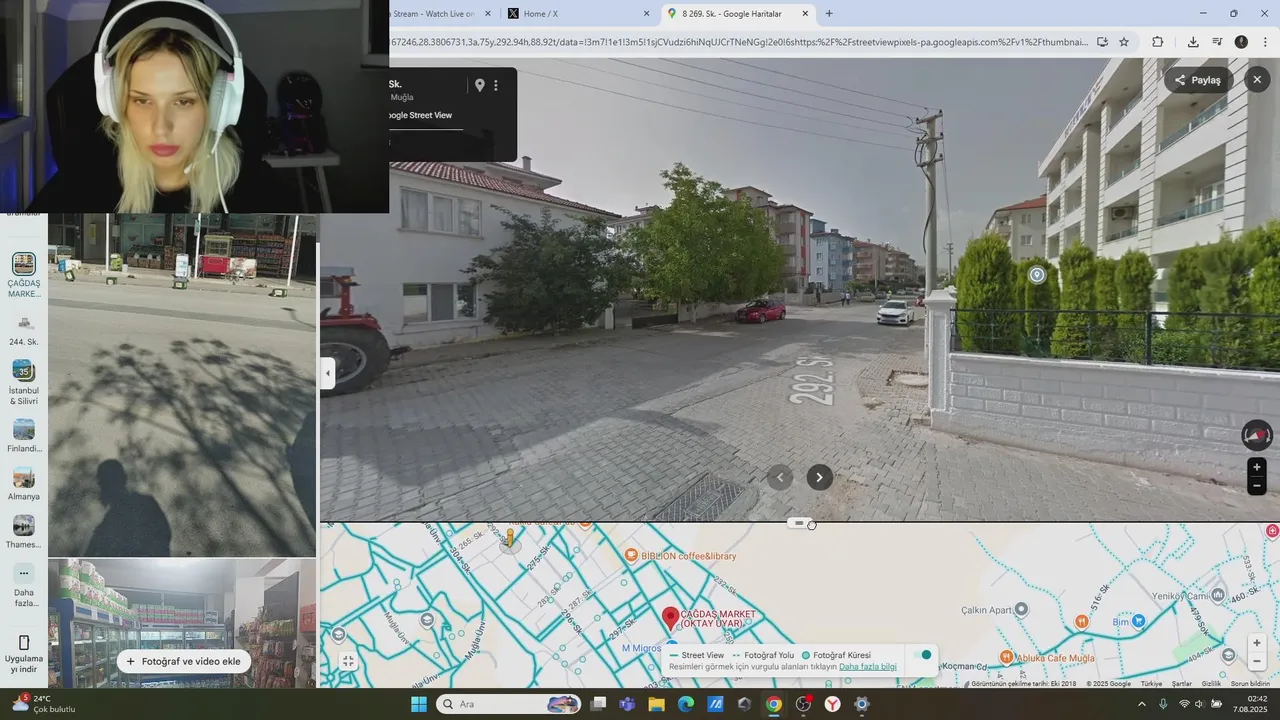Show hidden system tray icons
The height and width of the screenshot is (720, 1280).
coord(1142,704)
